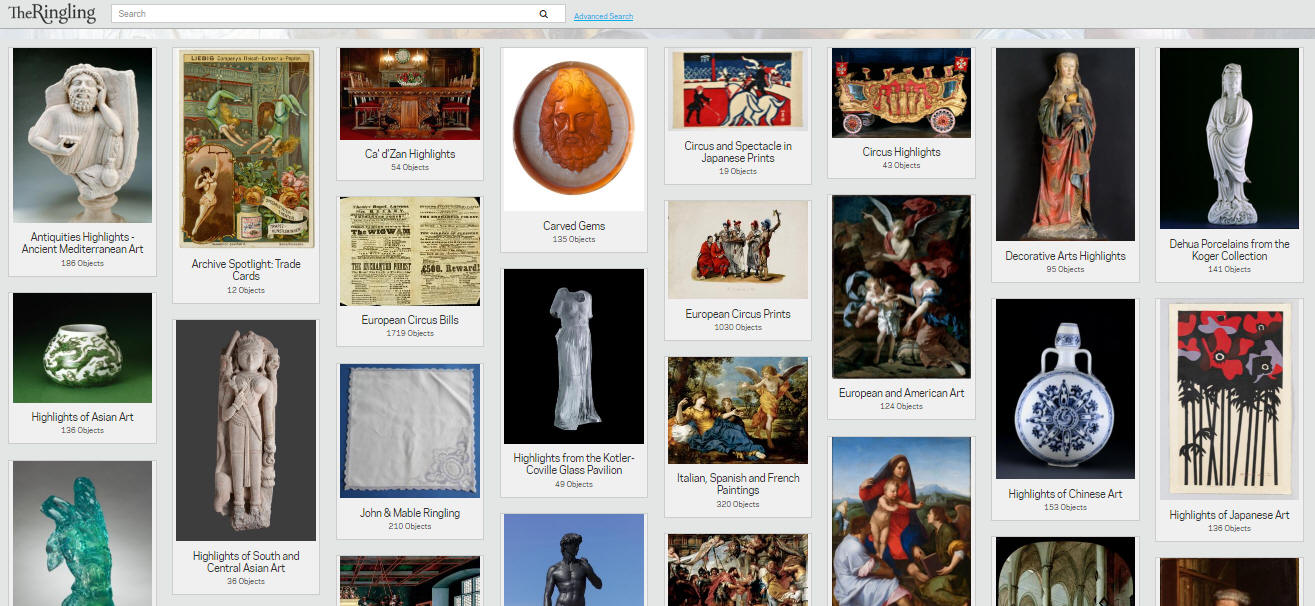Open Dehua Porcelains white figure image
Viewport: 1315px width, 606px height.
pos(1230,139)
